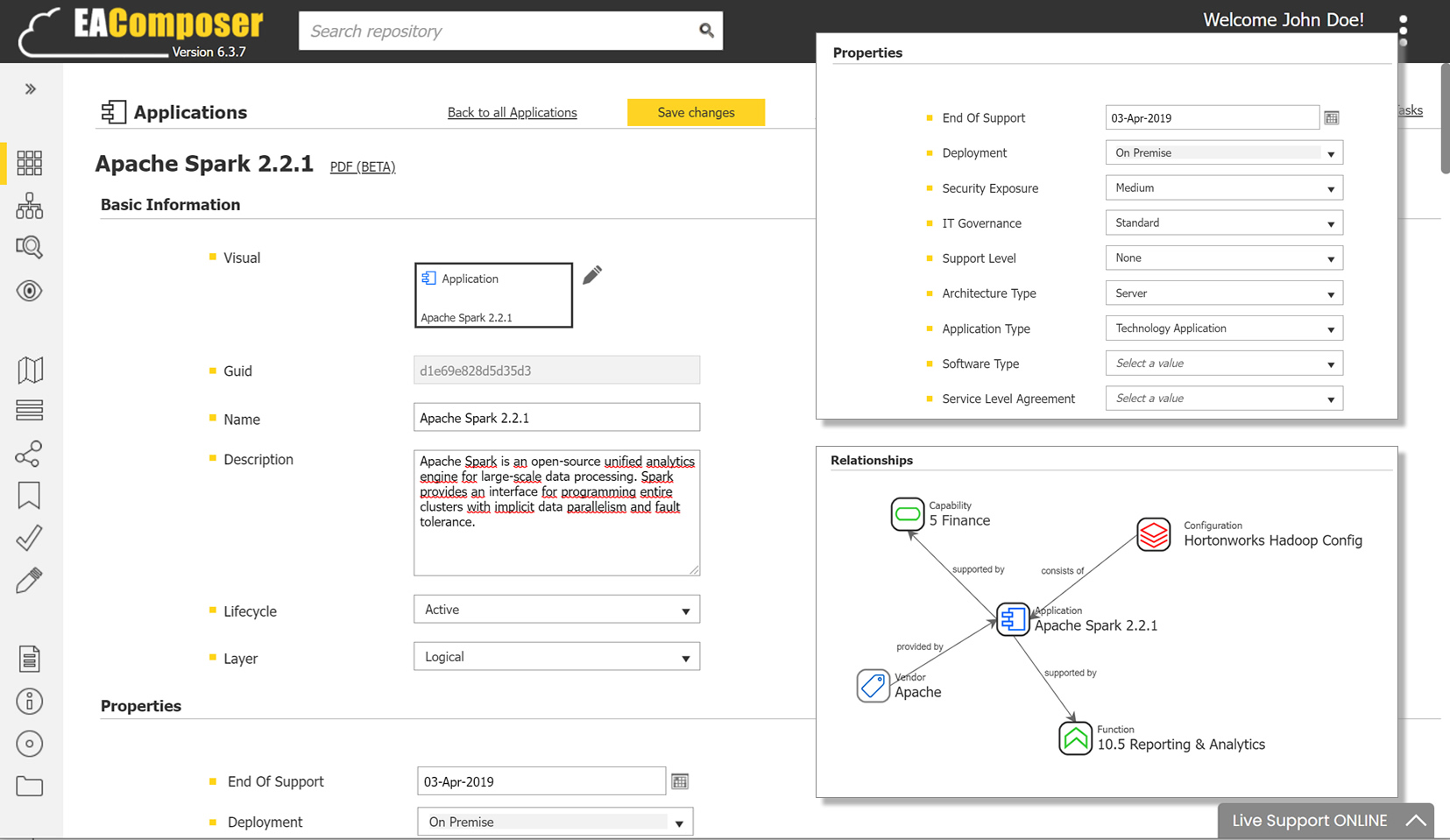Open the three-dot user menu
Viewport: 1450px width, 840px height.
point(1404,31)
